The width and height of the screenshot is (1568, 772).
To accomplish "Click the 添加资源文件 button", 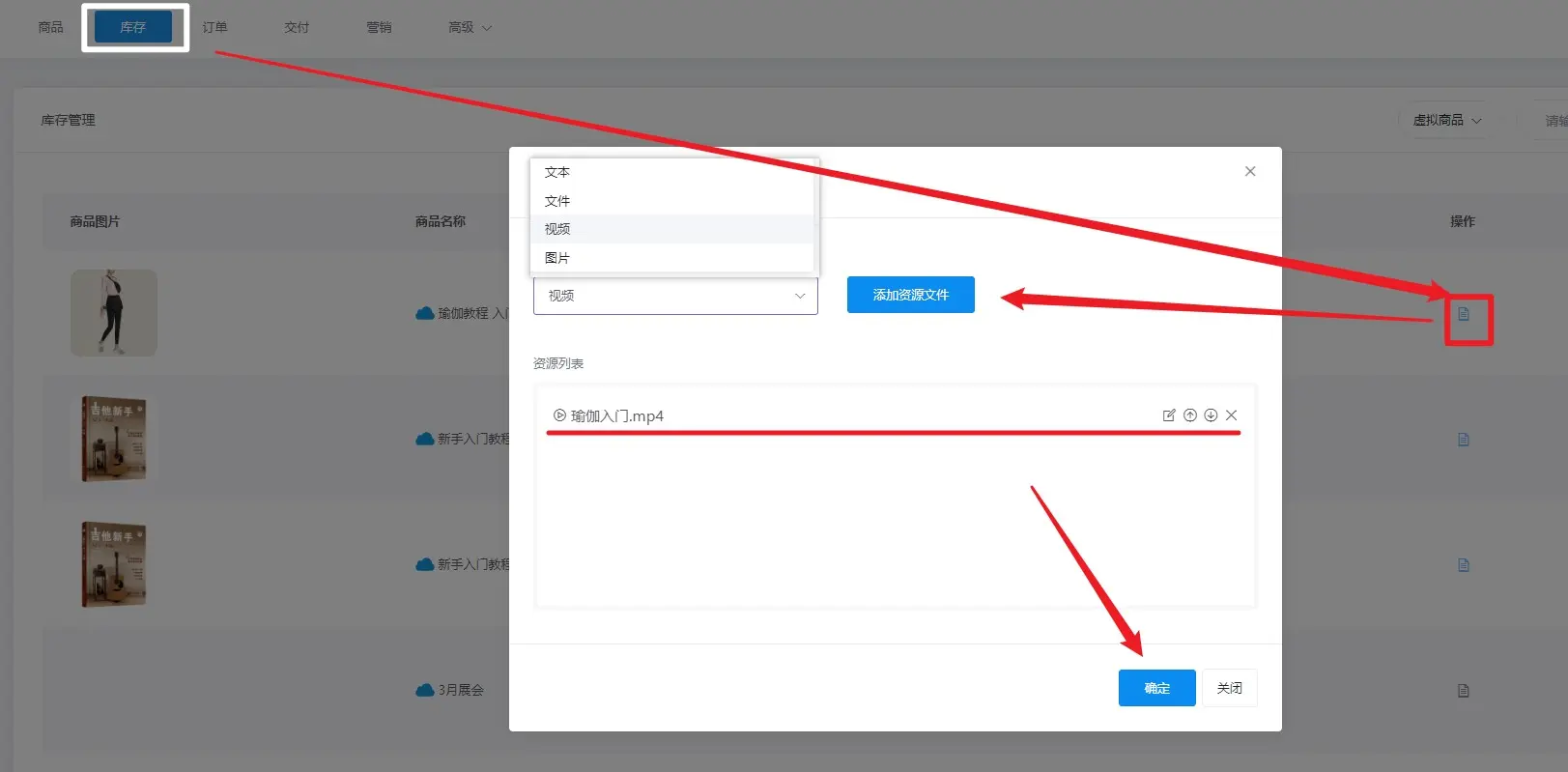I will (910, 295).
